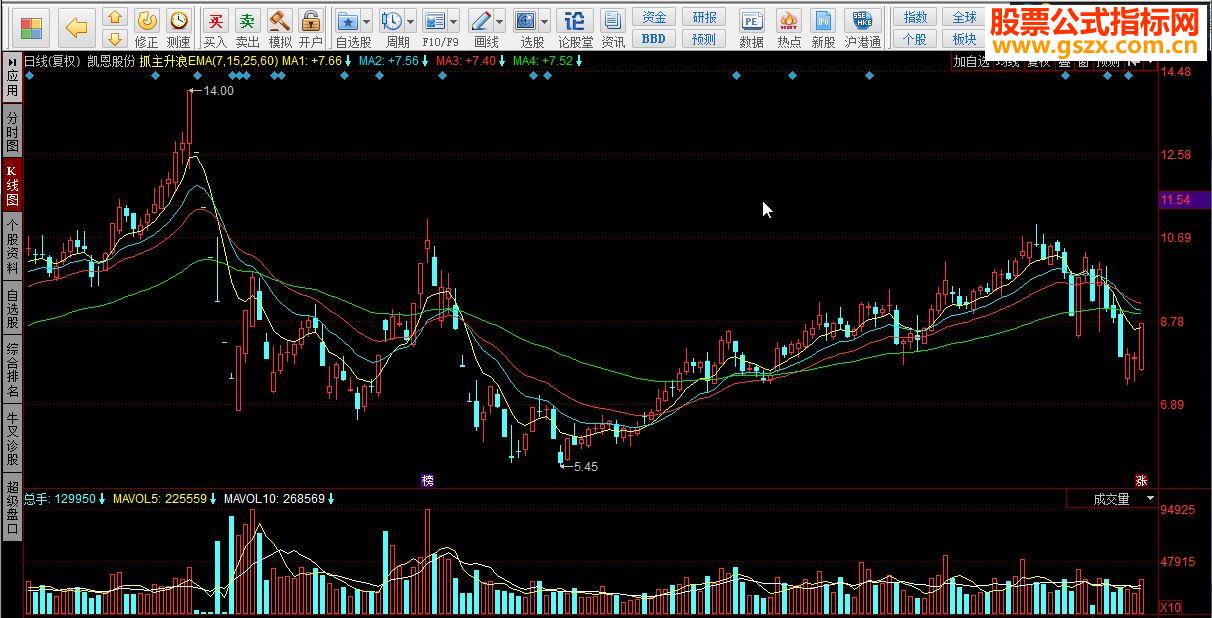Screen dimensions: 1212x618
Task: Click the MAVOL10: 268569 readout
Action: (274, 498)
